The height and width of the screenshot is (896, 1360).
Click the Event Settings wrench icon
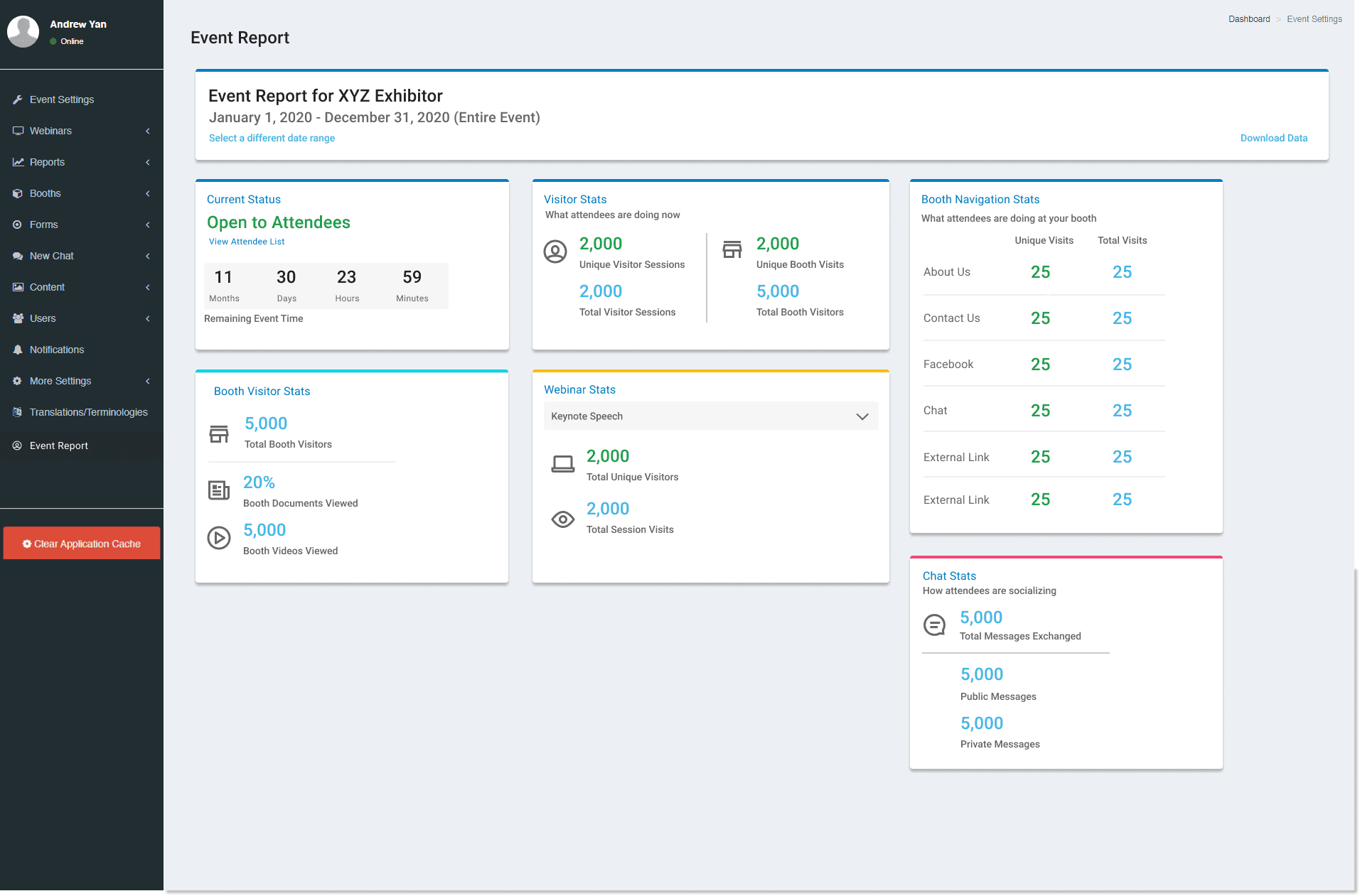click(18, 99)
